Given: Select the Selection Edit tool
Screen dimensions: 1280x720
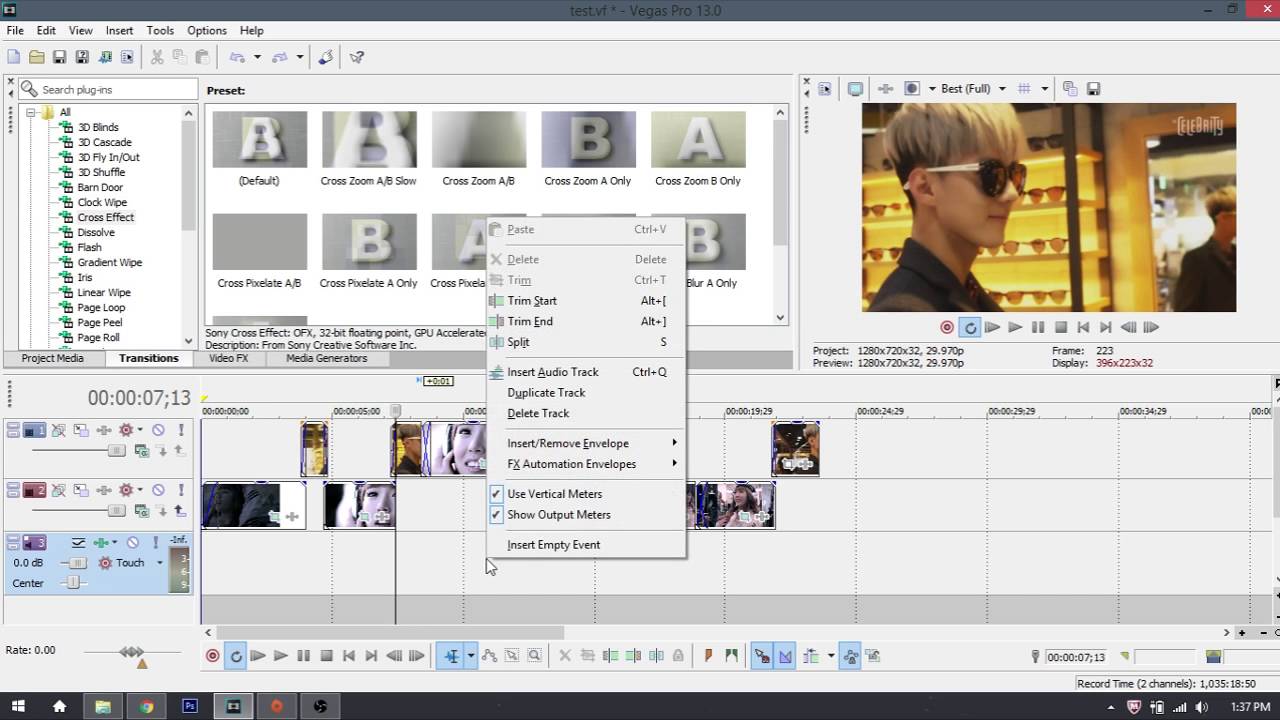Looking at the screenshot, I should coord(511,656).
